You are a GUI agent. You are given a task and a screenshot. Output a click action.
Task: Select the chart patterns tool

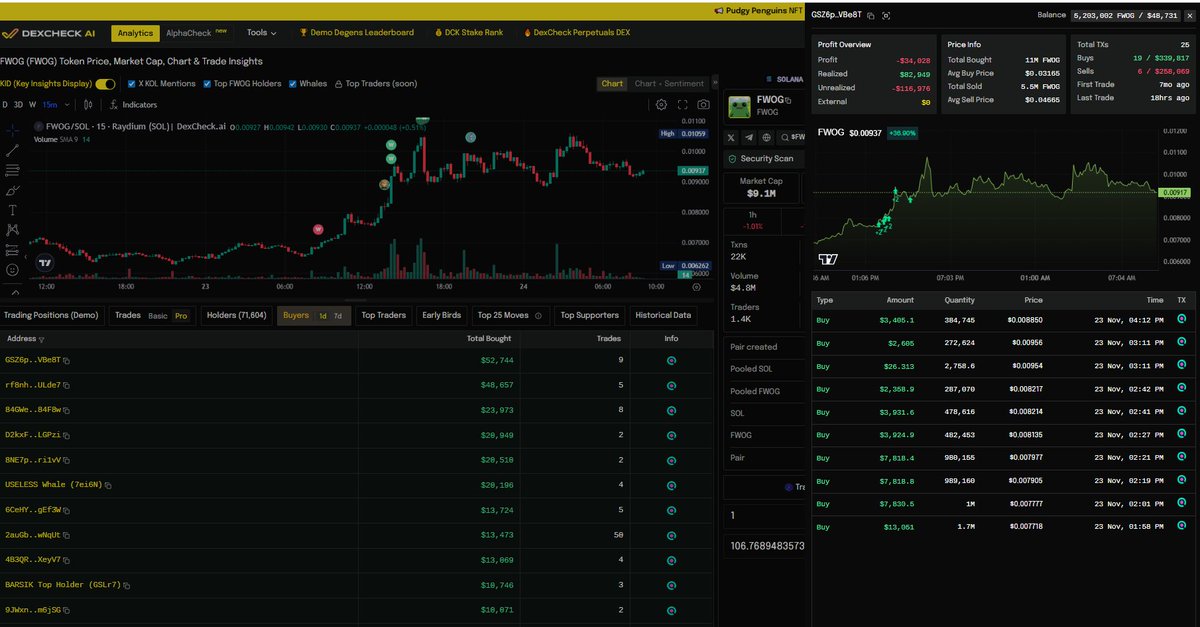(12, 230)
